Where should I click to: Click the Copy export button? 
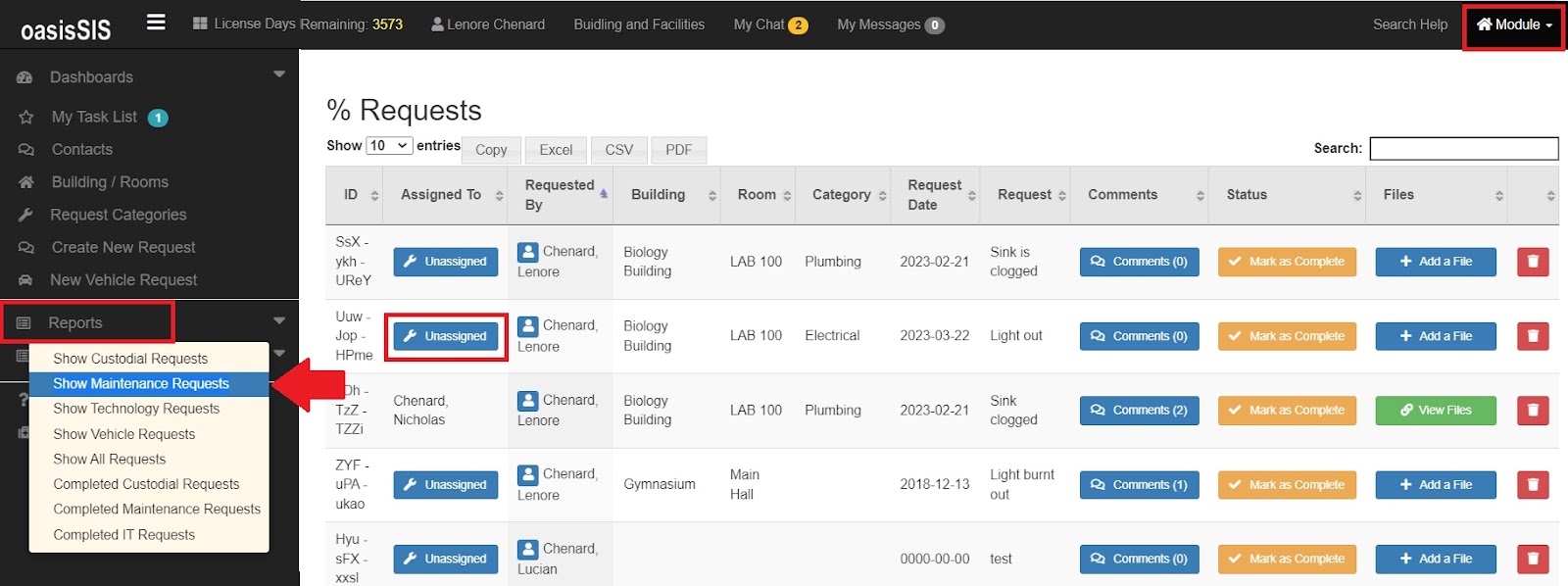[491, 150]
